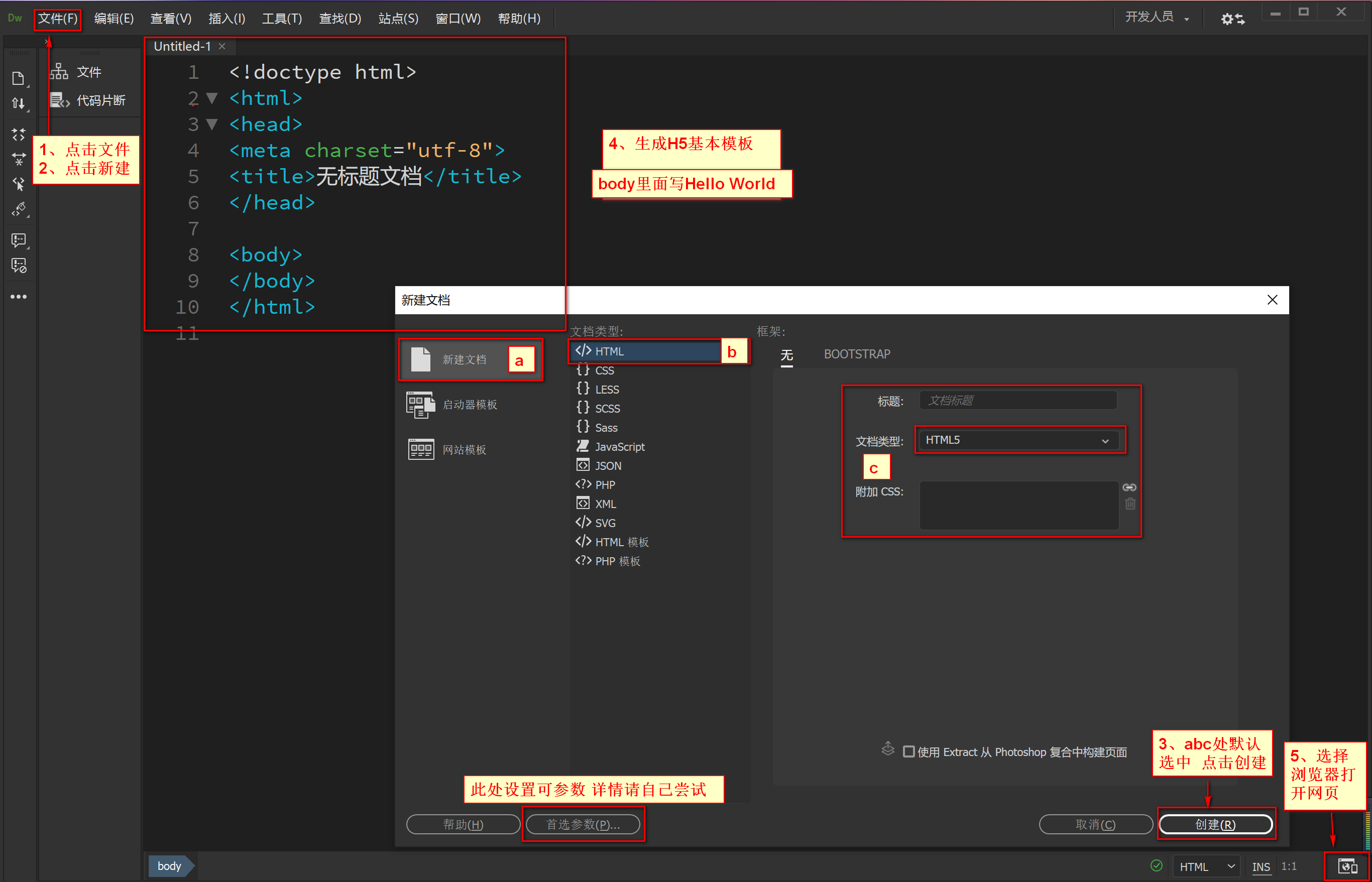Viewport: 1372px width, 882px height.
Task: Open the 插入(I) menu
Action: point(227,19)
